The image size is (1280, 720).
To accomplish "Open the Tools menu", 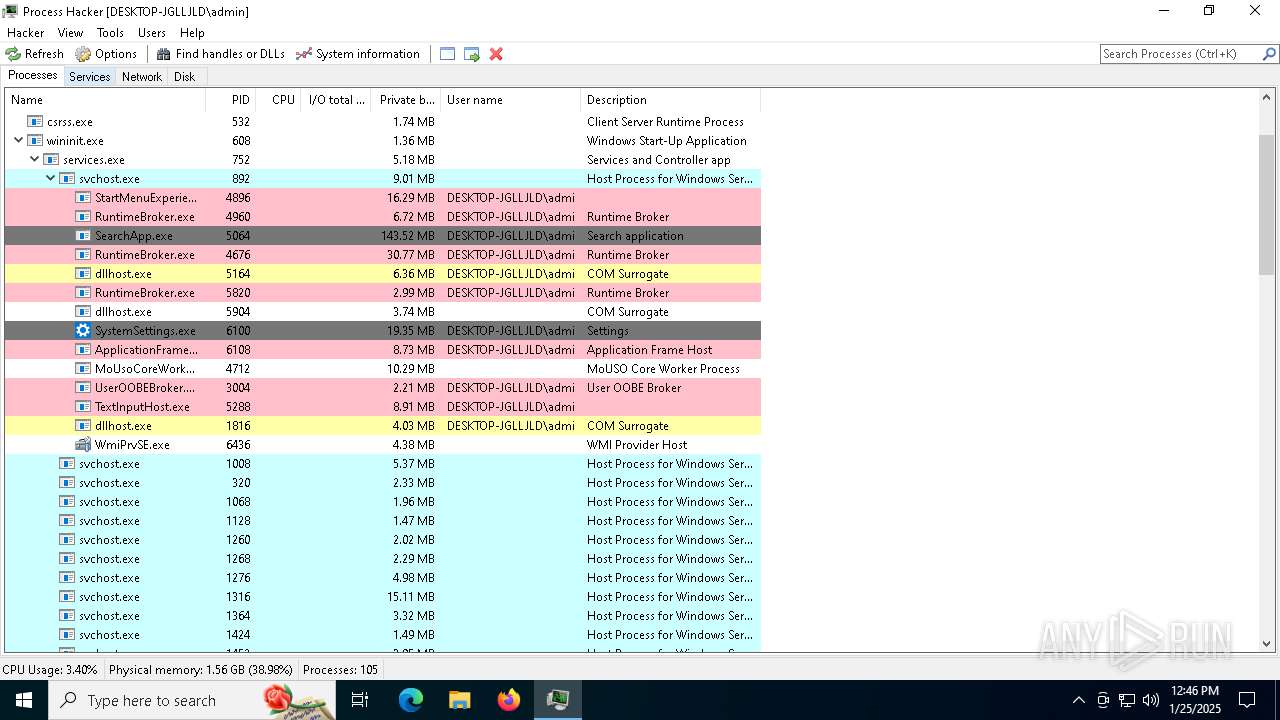I will (x=110, y=33).
